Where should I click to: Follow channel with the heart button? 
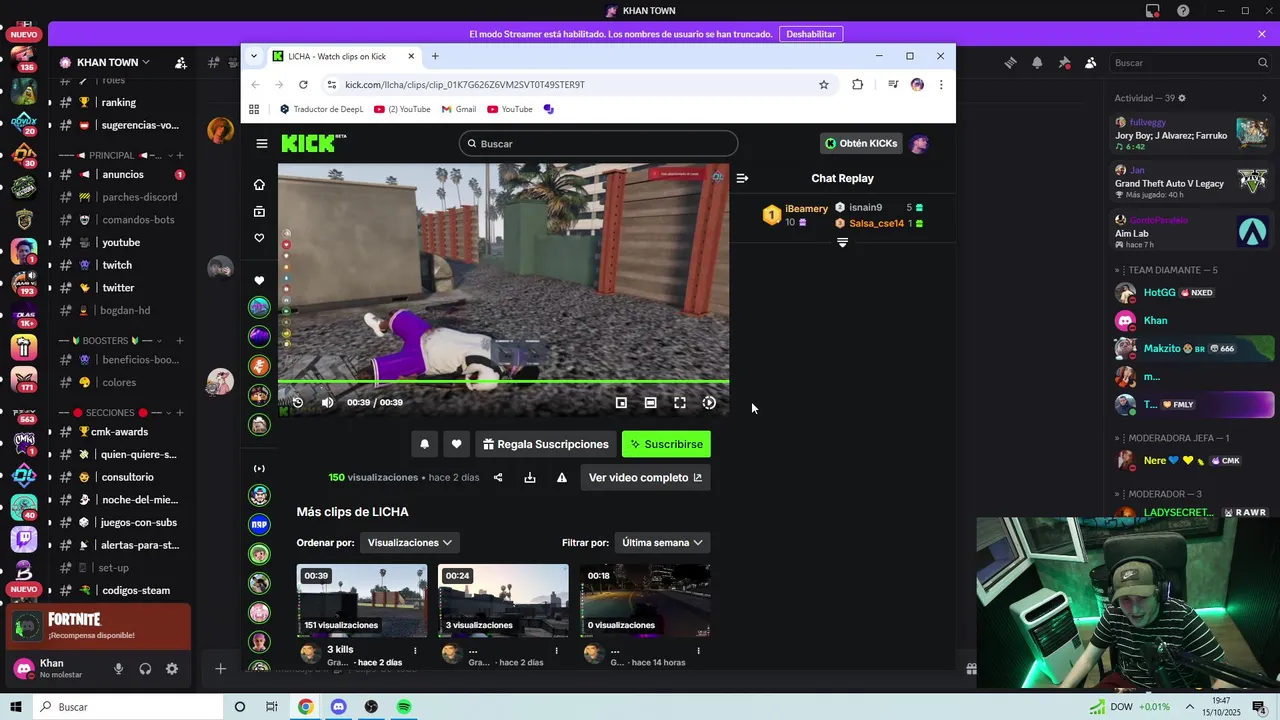tap(456, 444)
